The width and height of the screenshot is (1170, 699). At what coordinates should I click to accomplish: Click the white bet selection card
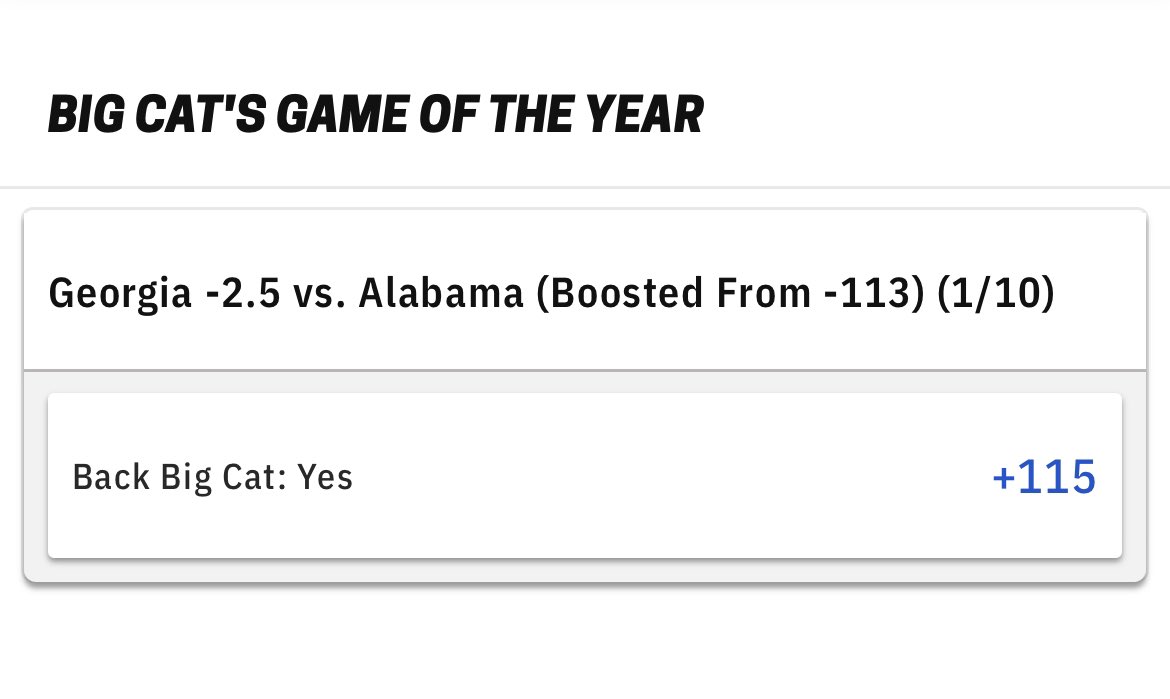[585, 475]
